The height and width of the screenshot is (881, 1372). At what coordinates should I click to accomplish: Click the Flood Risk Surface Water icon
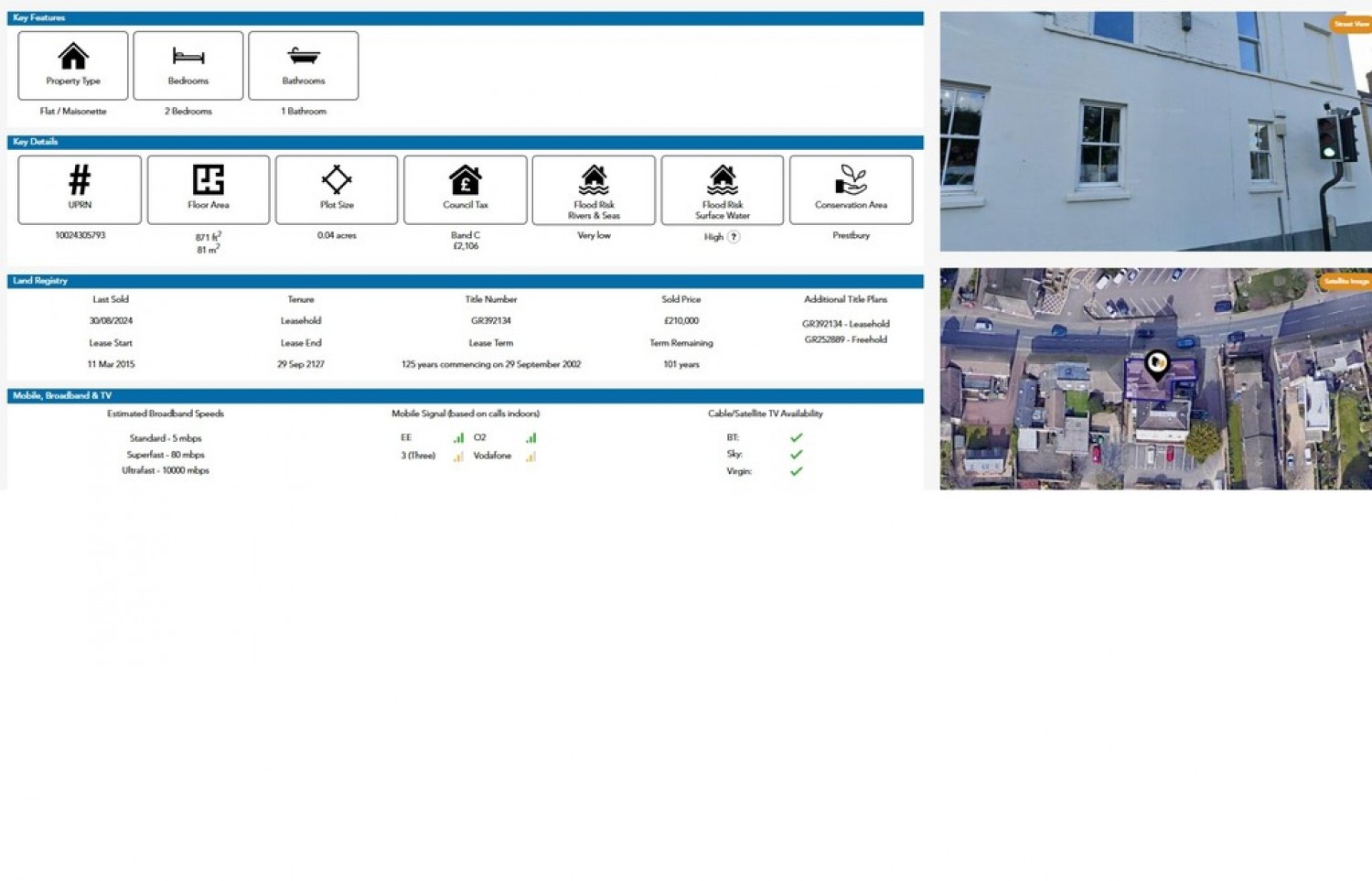[x=723, y=179]
